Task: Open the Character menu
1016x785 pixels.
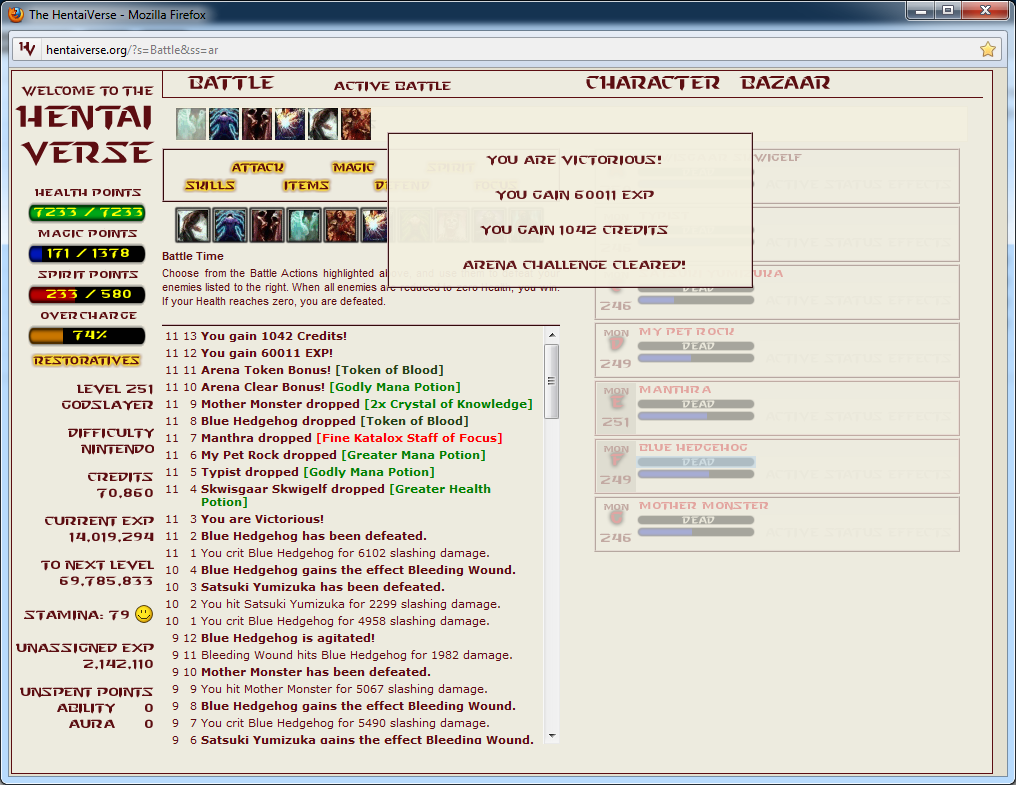Action: point(652,83)
